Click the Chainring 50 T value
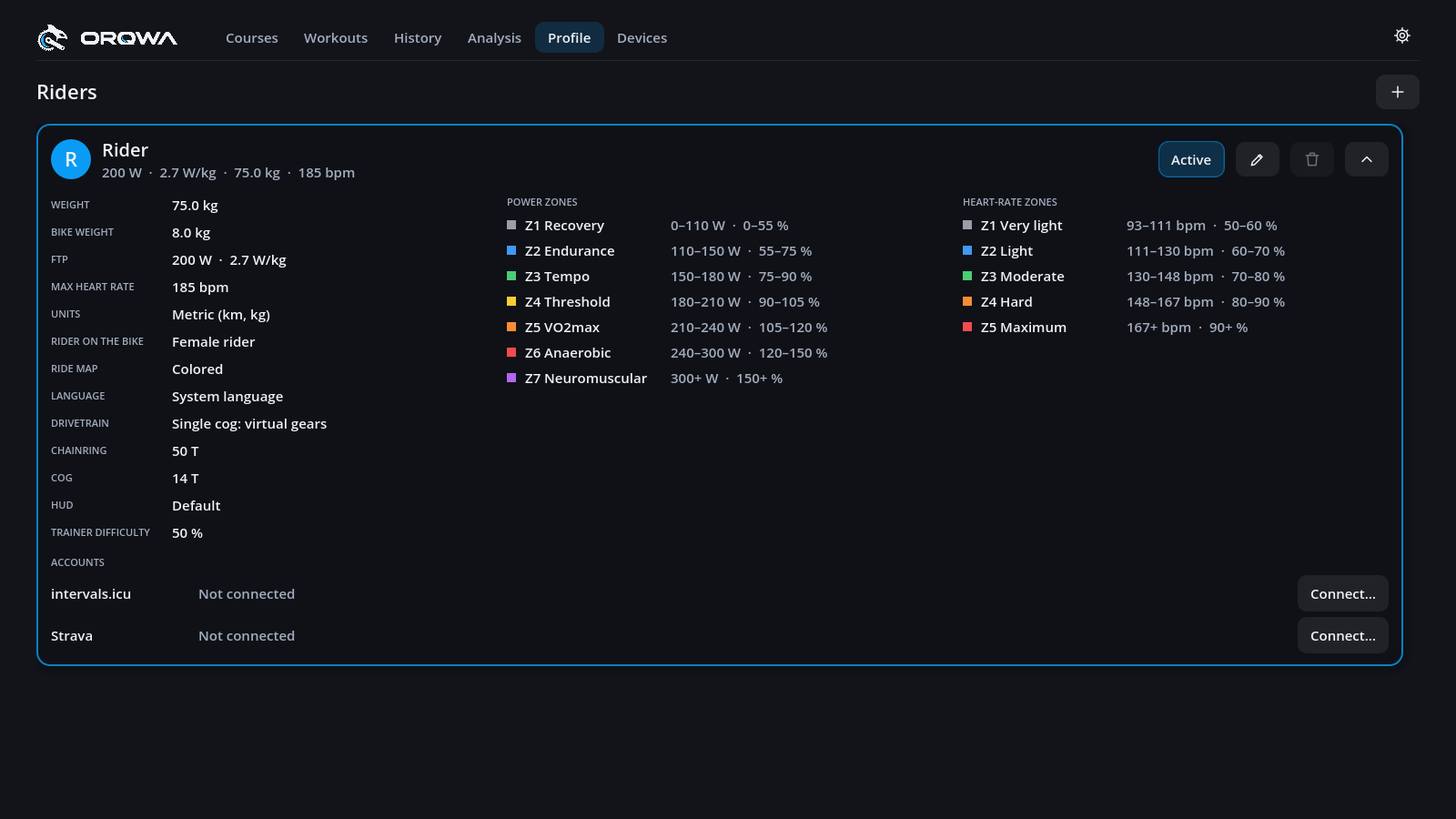 [x=186, y=451]
